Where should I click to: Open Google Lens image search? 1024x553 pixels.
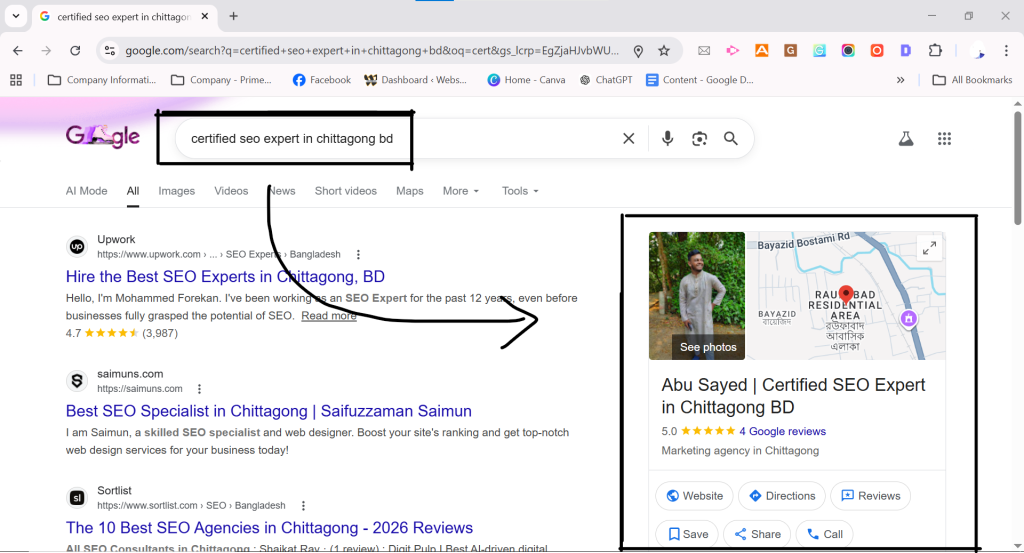click(x=699, y=139)
